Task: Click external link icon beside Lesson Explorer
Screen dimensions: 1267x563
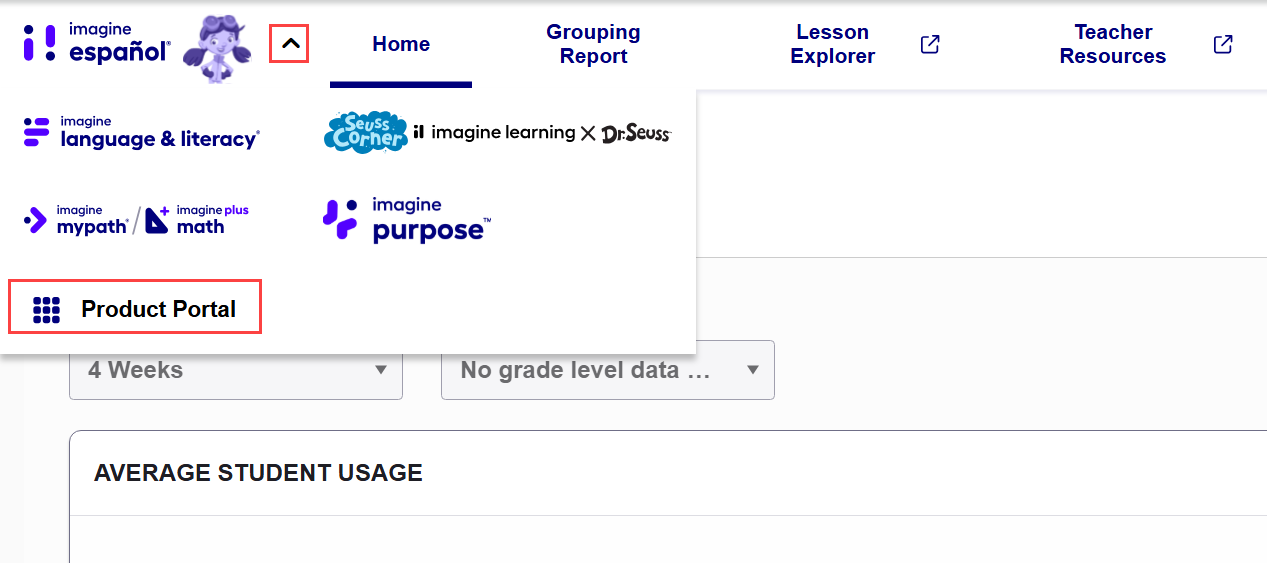Action: (930, 44)
